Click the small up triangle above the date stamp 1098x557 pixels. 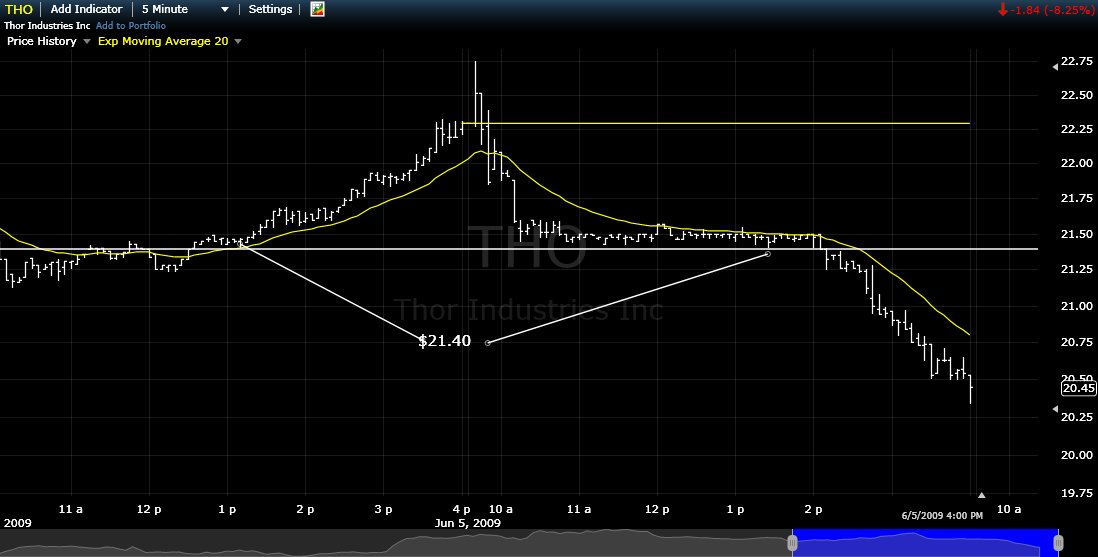(981, 495)
